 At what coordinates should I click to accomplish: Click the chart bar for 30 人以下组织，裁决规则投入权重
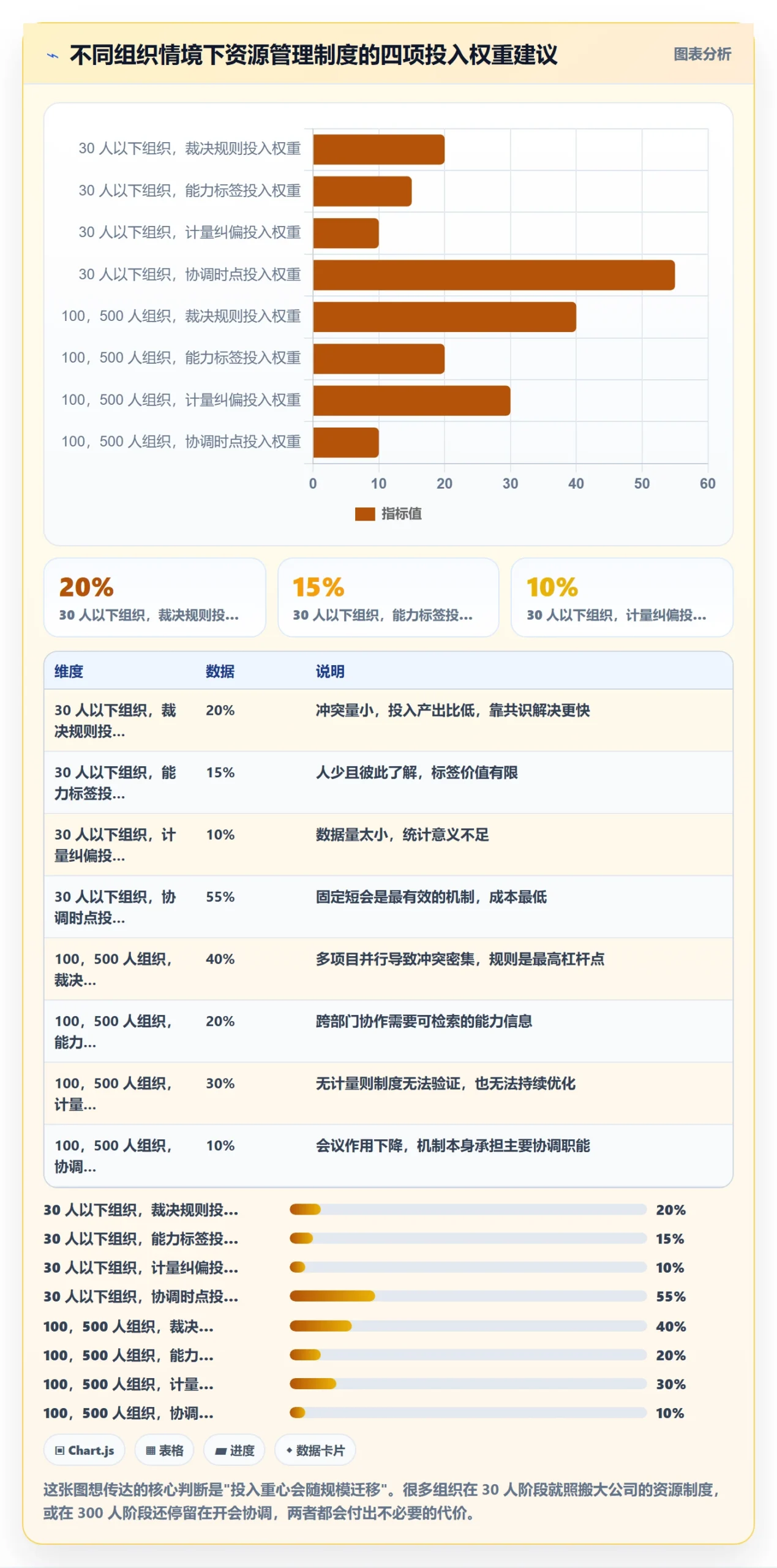(x=378, y=149)
